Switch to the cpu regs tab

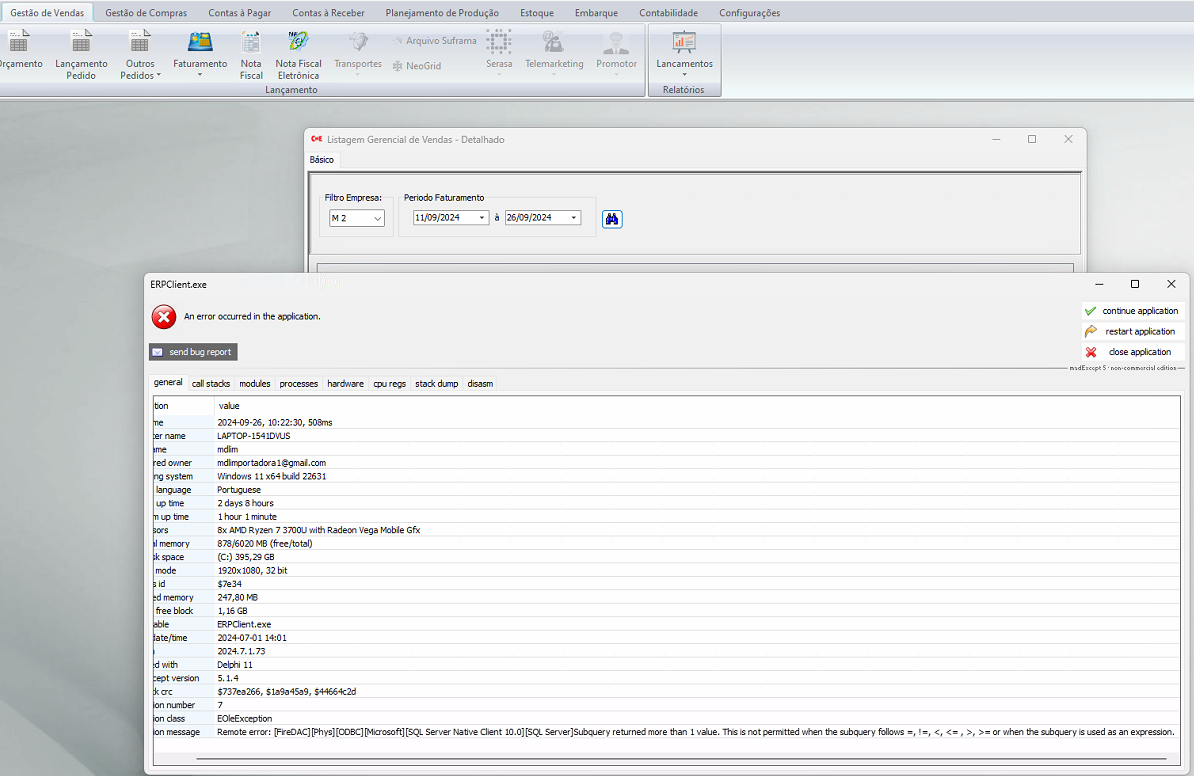point(390,384)
